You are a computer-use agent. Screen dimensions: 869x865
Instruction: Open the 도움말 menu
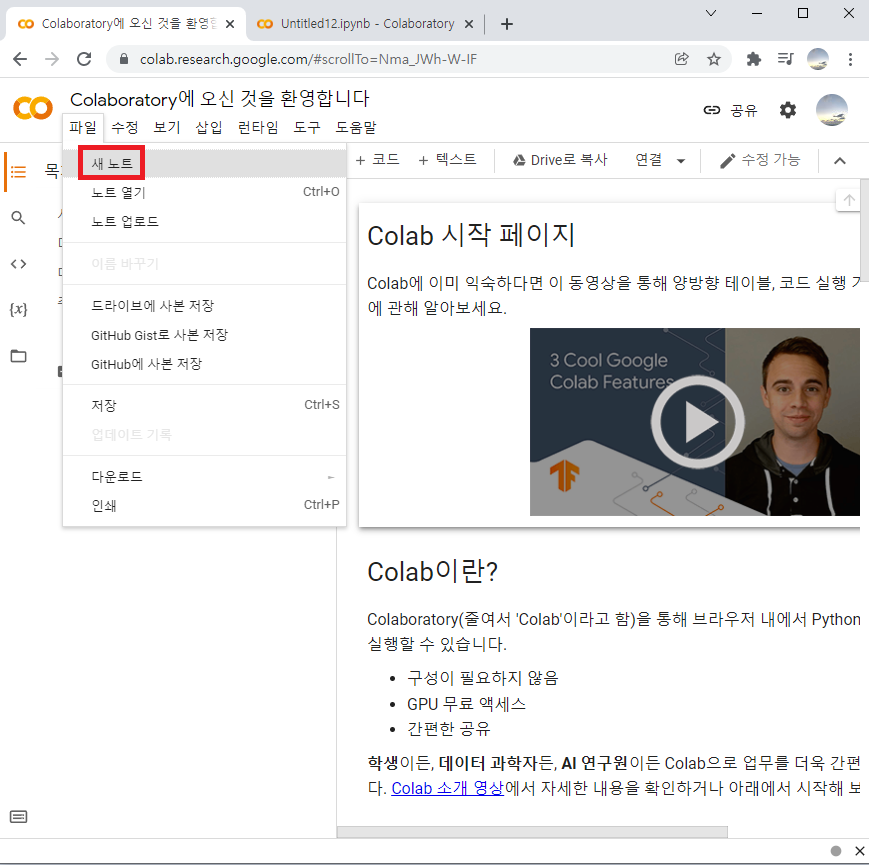pos(356,127)
